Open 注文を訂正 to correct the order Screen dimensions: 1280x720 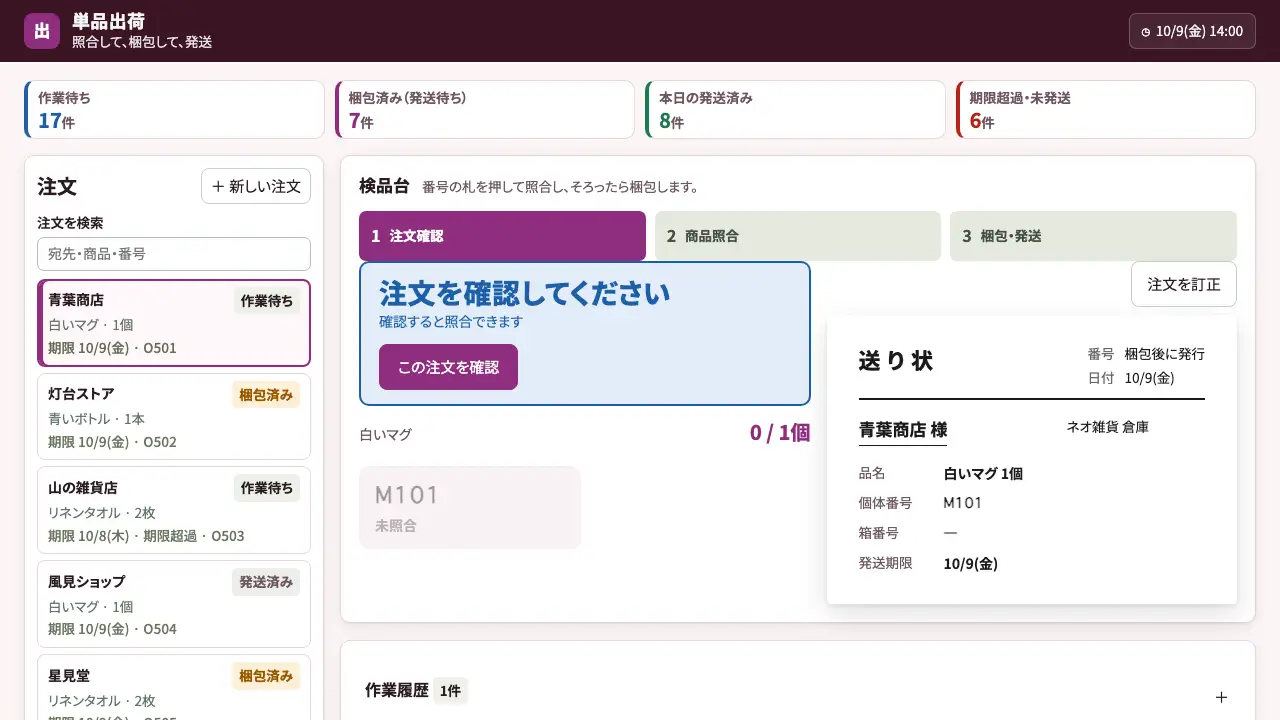click(x=1184, y=284)
